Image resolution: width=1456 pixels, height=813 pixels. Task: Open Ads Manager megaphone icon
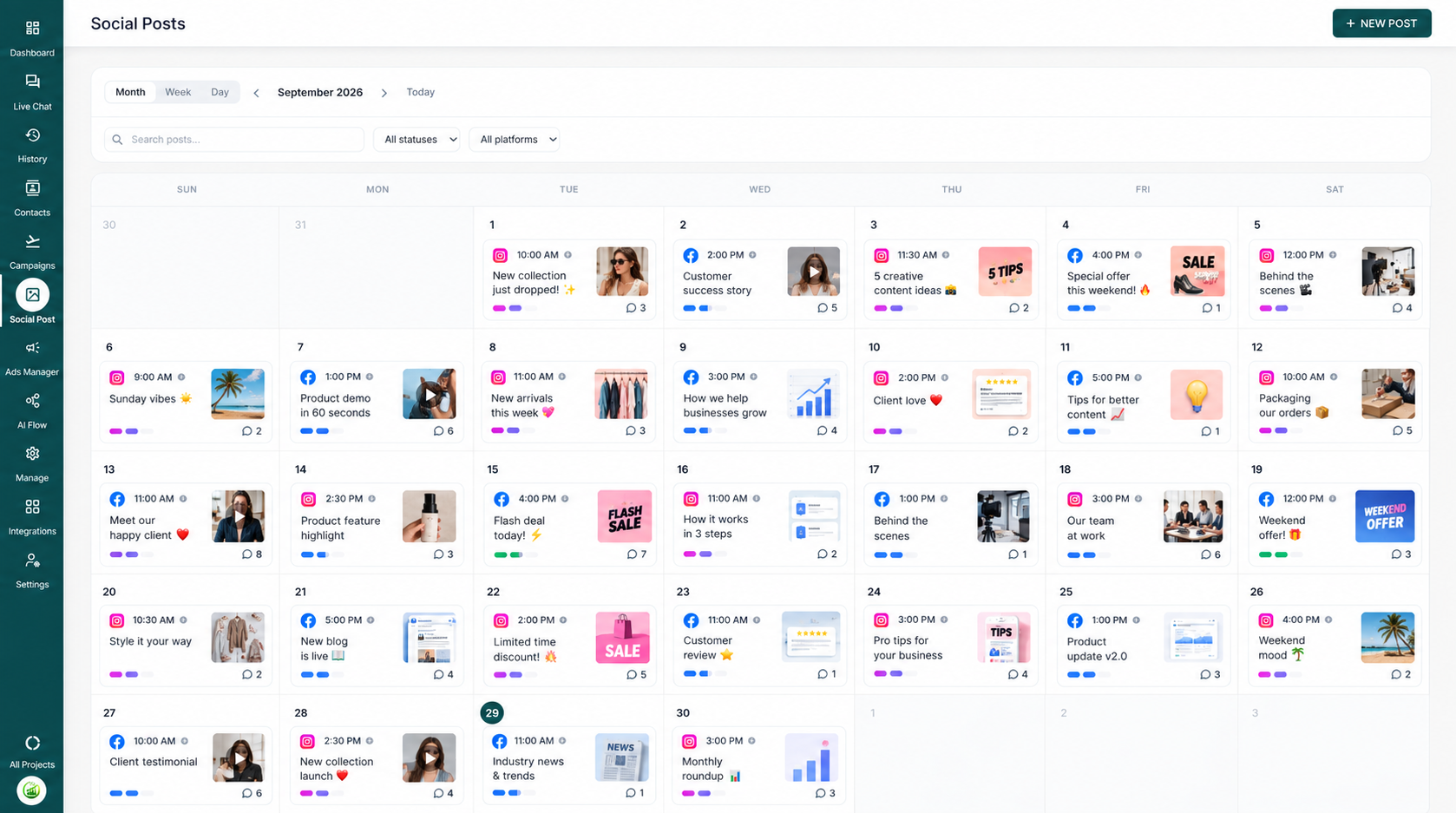32,348
